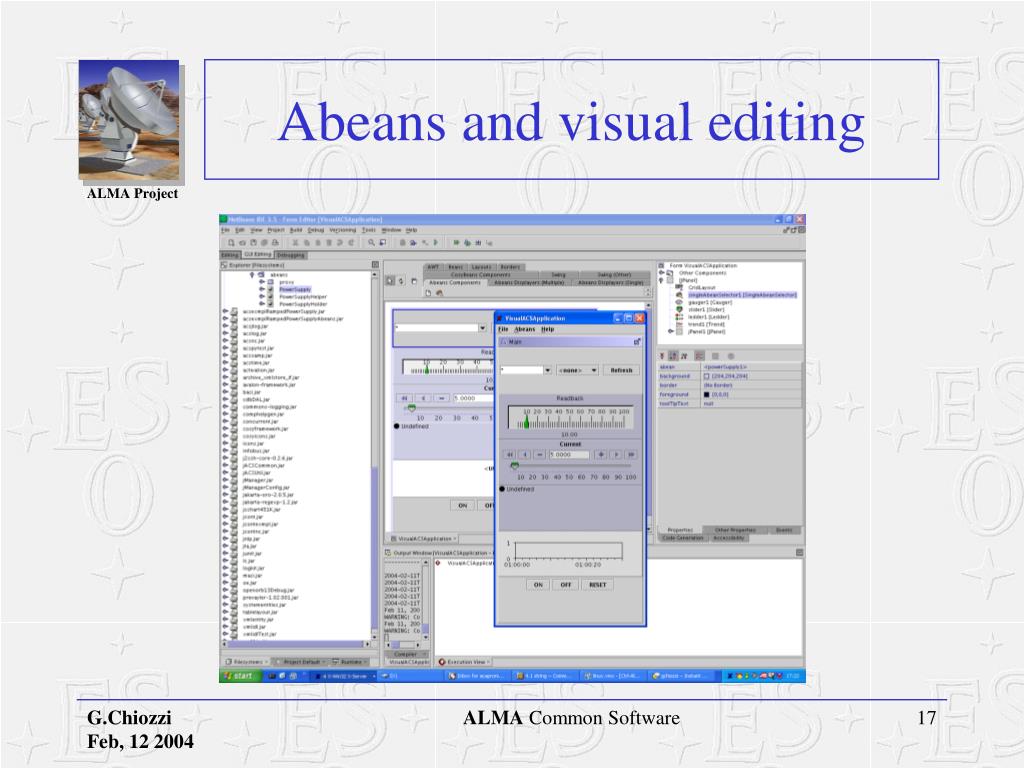Open the Build menu of NetBeans
Viewport: 1024px width, 768px height.
pos(296,230)
